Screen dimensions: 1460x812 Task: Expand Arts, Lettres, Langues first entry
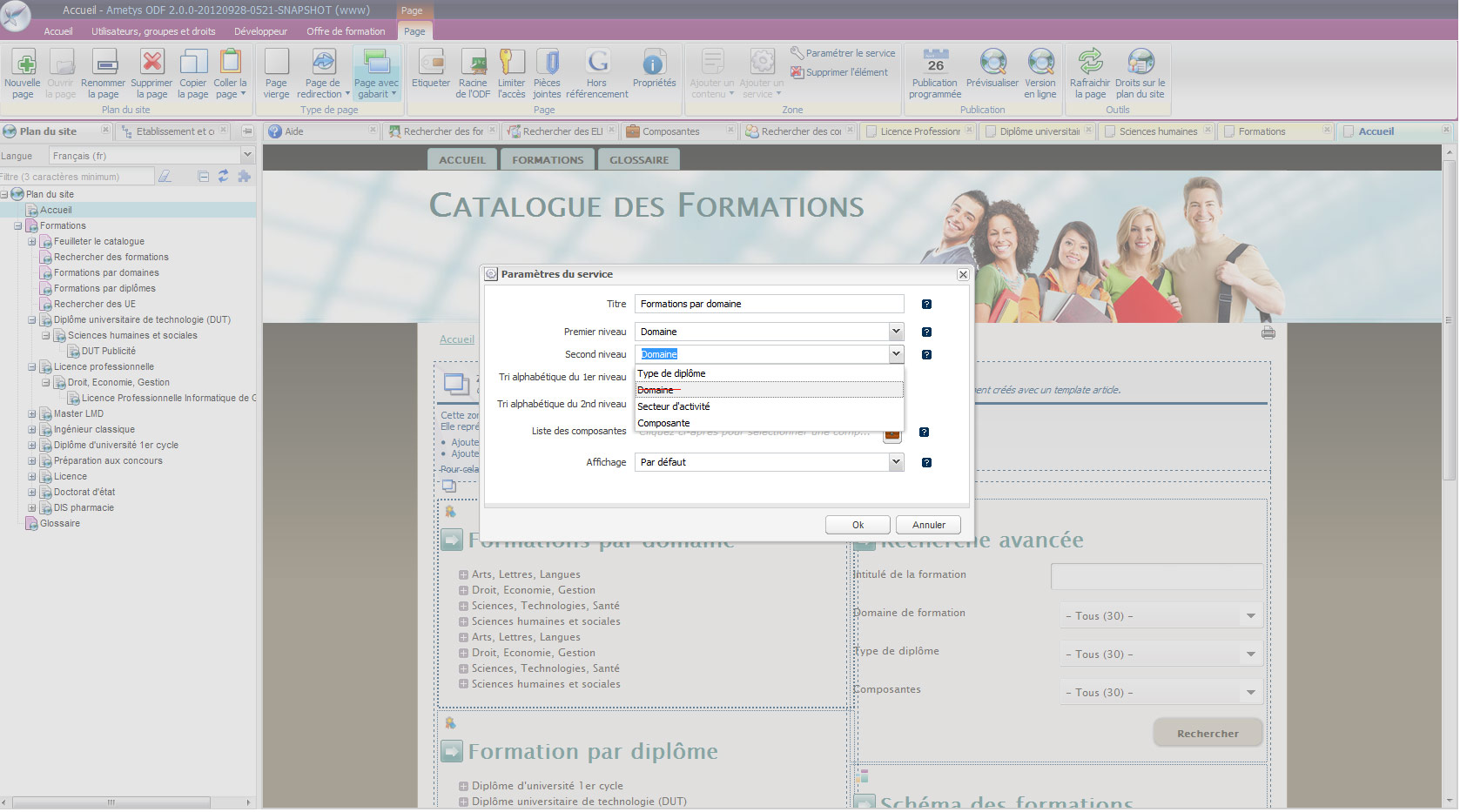tap(463, 575)
